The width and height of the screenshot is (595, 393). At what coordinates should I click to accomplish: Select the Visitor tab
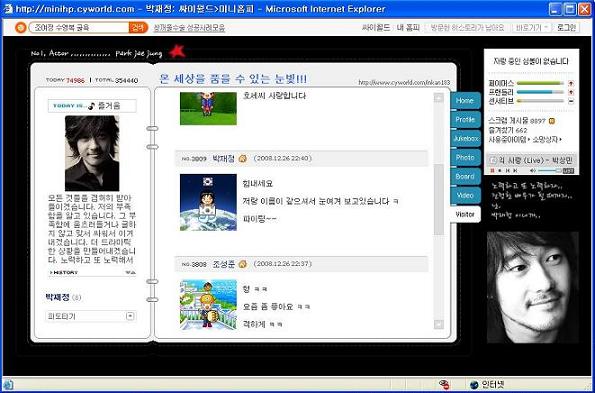coord(465,215)
